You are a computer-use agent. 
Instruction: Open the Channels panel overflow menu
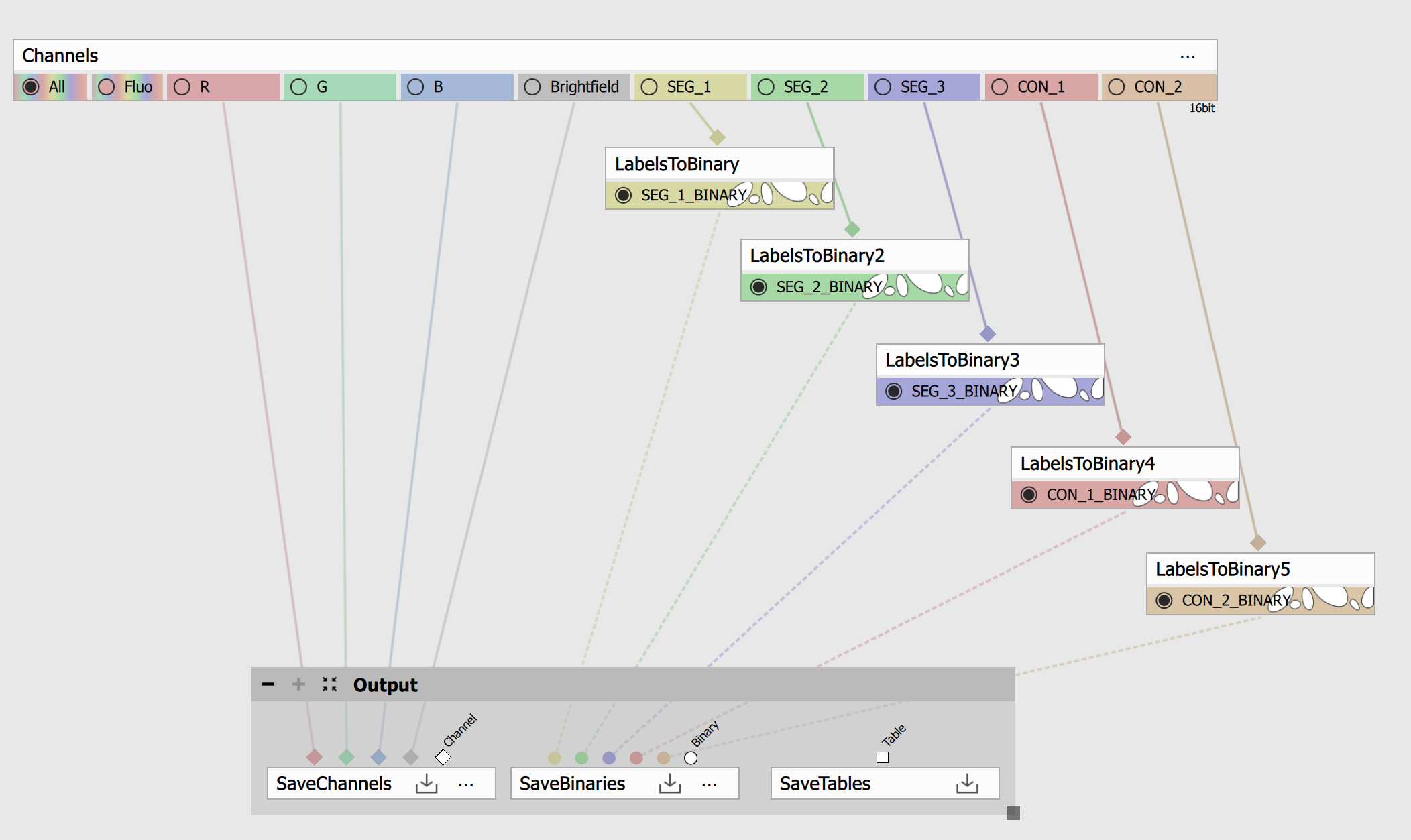click(1188, 56)
